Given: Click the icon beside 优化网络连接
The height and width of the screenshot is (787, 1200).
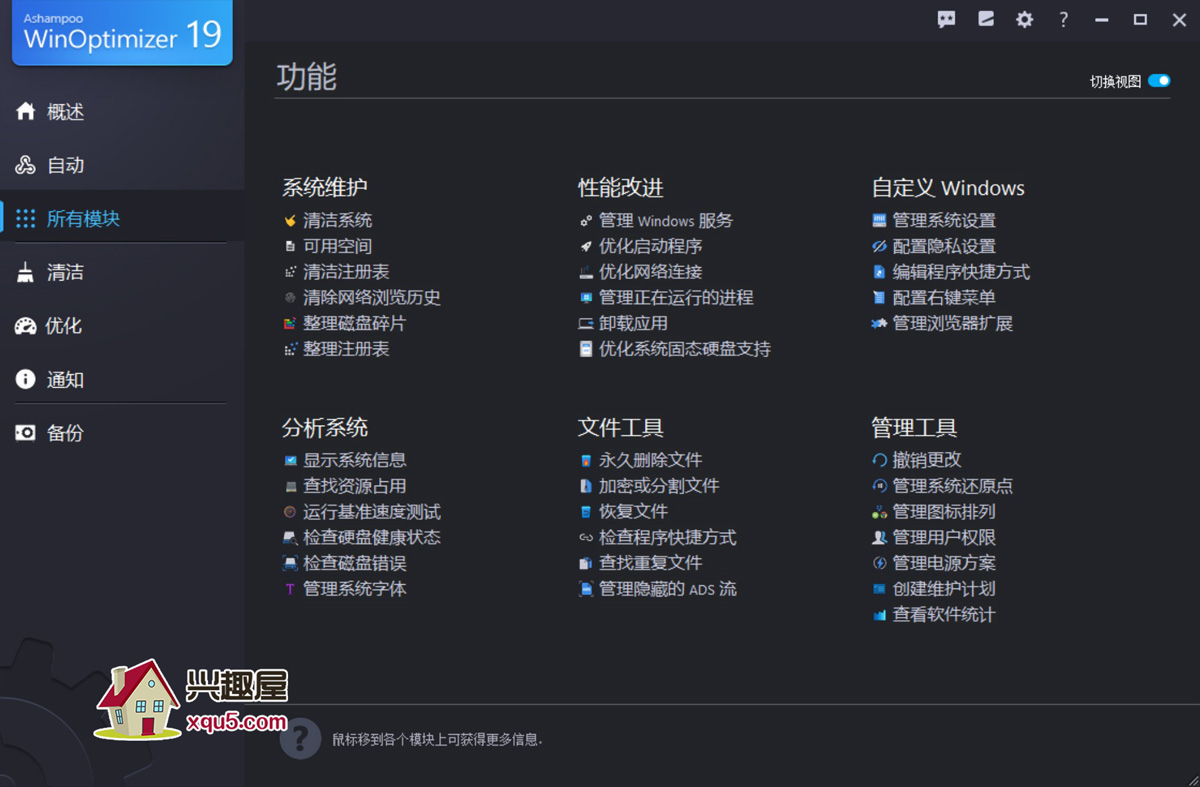Looking at the screenshot, I should [586, 272].
